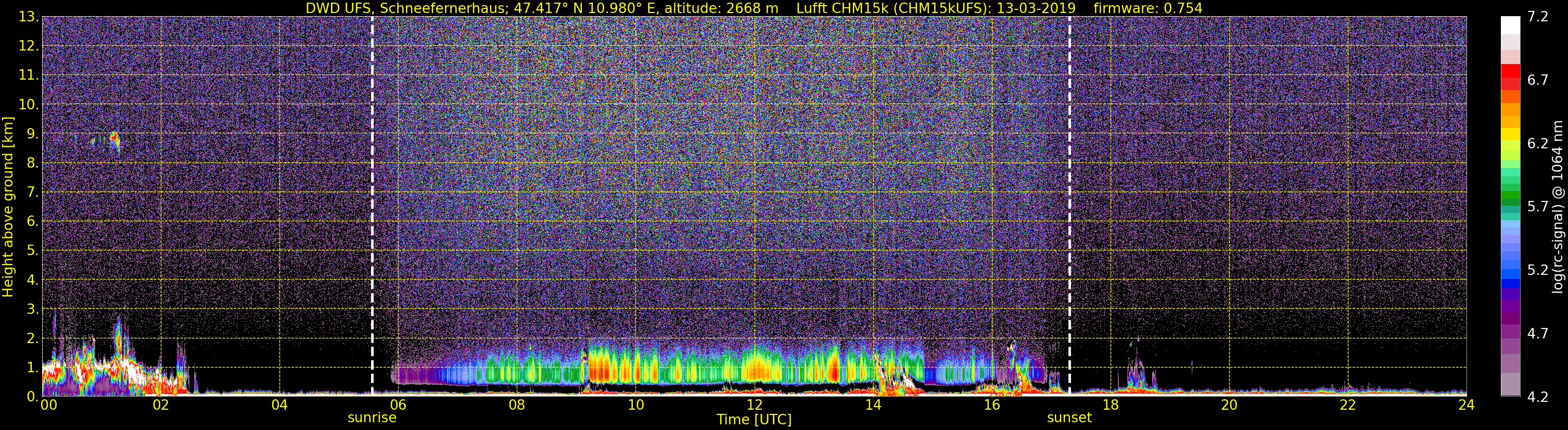Click the '08' time axis tick label

tap(517, 405)
